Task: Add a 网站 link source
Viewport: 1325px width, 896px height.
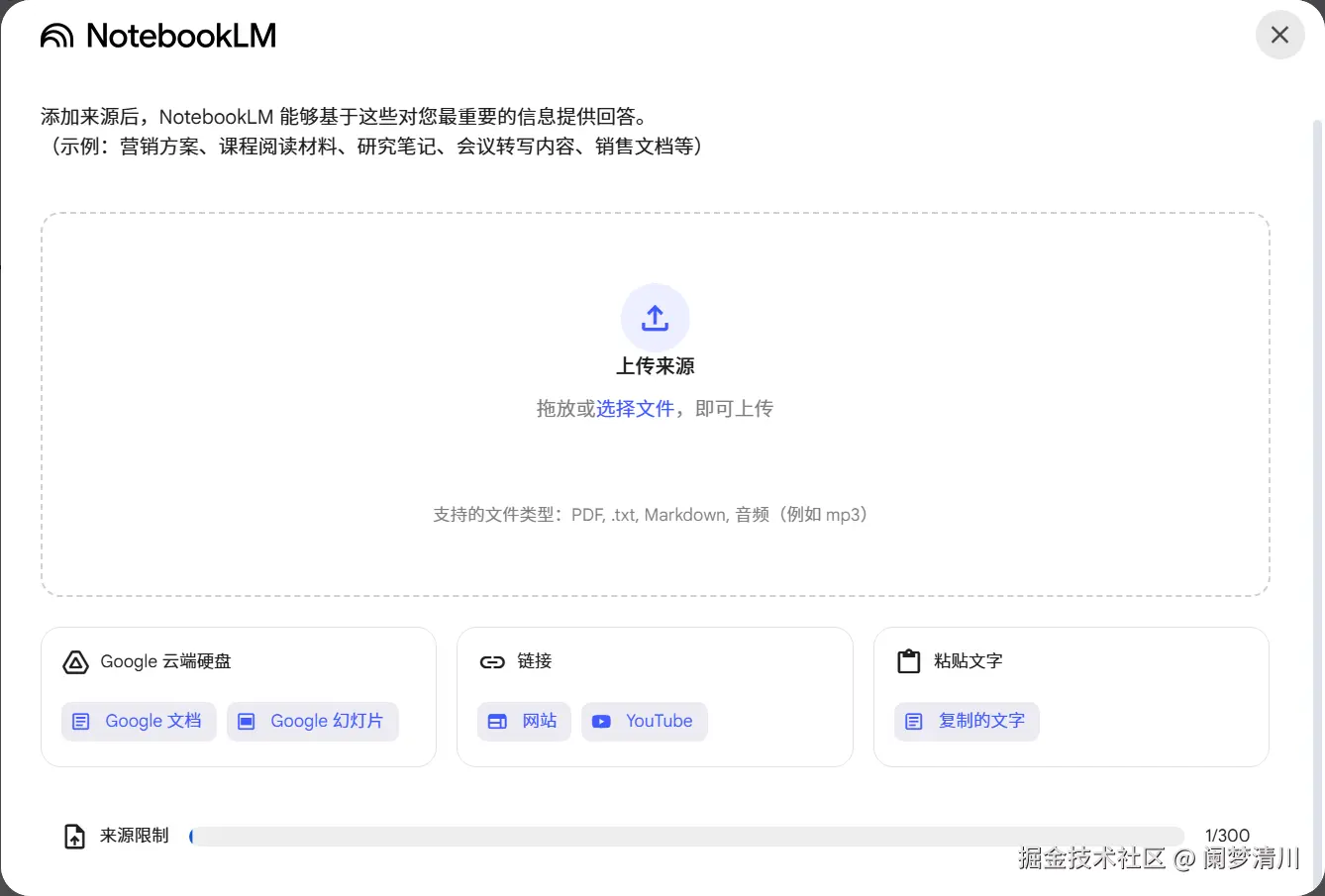Action: click(524, 721)
